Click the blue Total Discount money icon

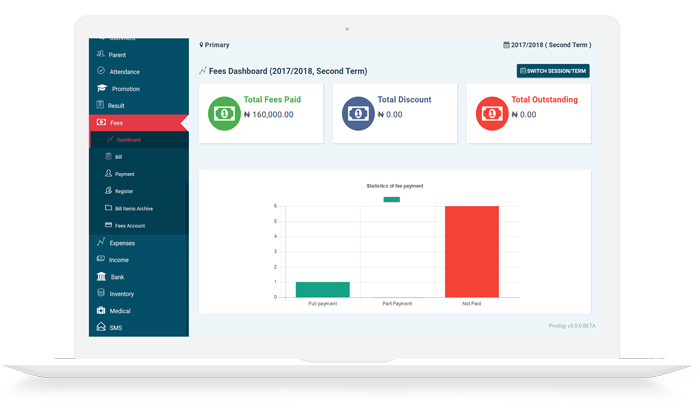coord(358,113)
